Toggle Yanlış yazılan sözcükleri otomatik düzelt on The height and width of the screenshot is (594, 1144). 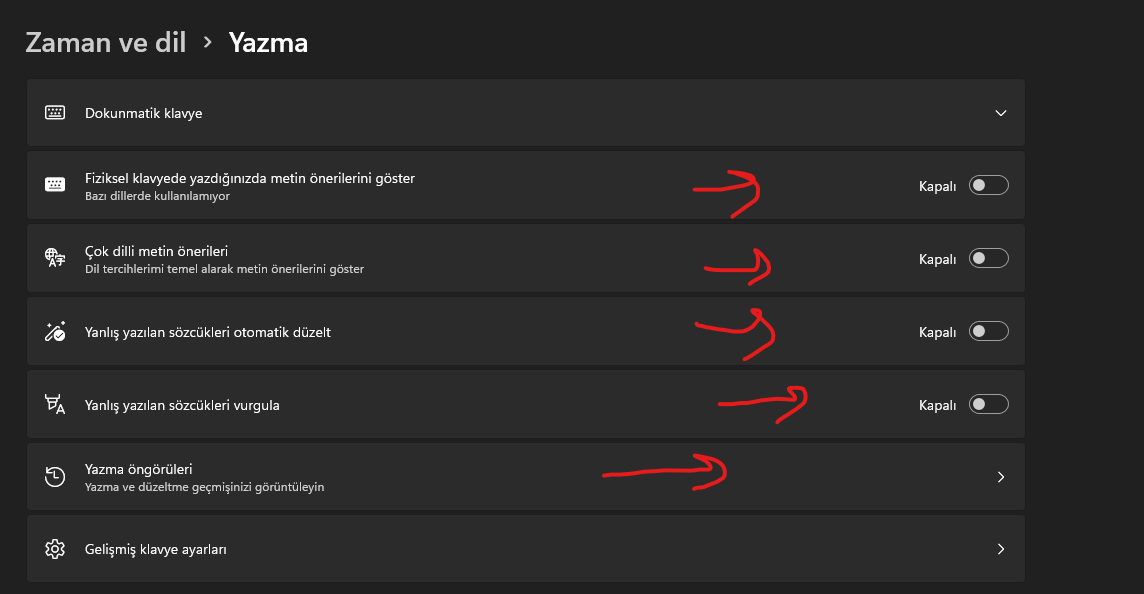[x=988, y=331]
